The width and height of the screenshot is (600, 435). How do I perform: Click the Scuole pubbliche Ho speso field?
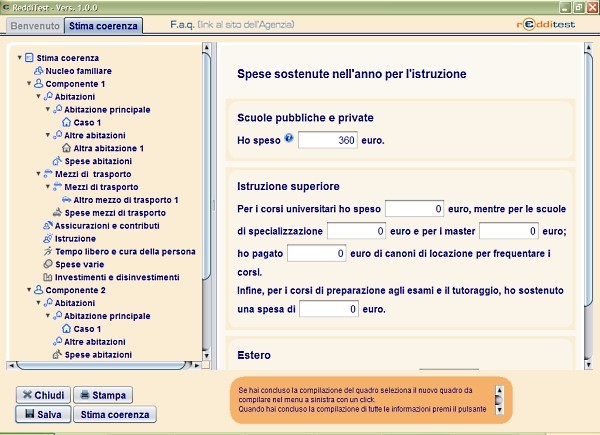click(328, 140)
